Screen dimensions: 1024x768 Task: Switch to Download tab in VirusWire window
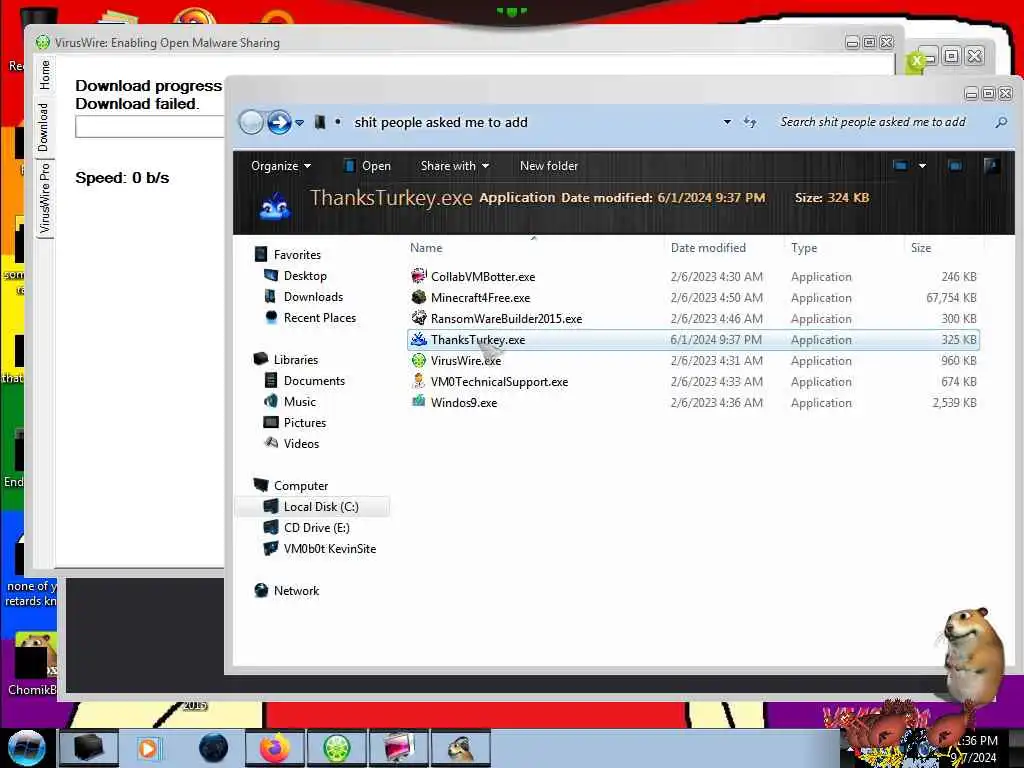click(44, 127)
